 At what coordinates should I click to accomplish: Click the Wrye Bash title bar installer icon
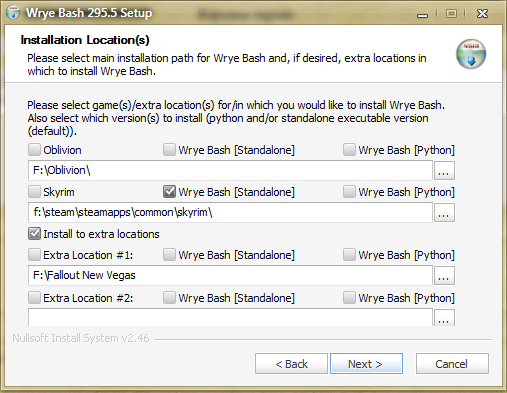tap(13, 13)
